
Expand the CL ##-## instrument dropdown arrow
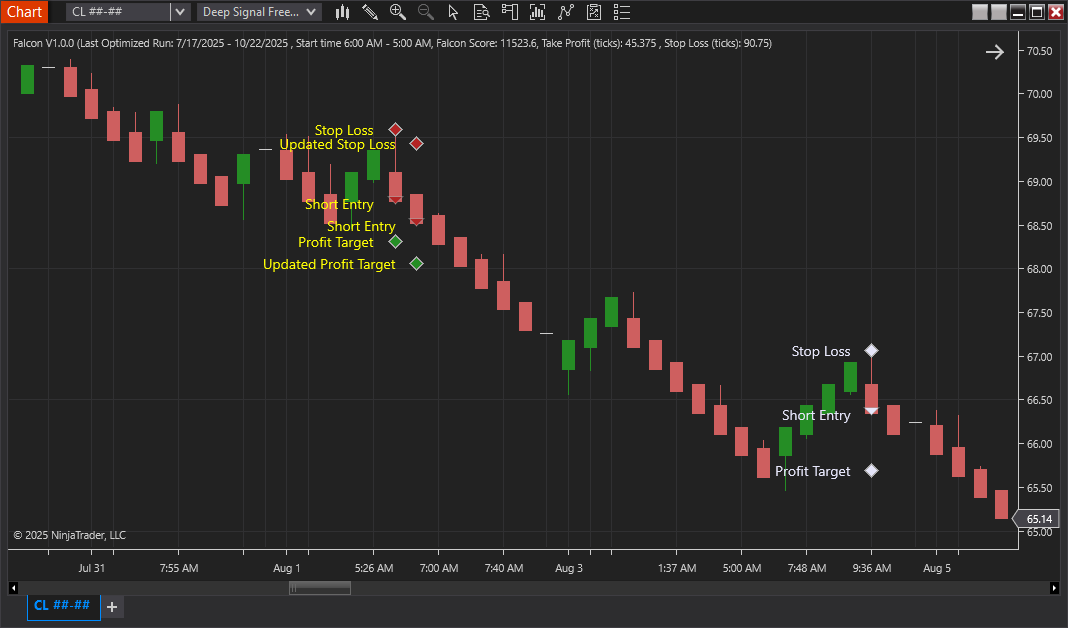[179, 12]
